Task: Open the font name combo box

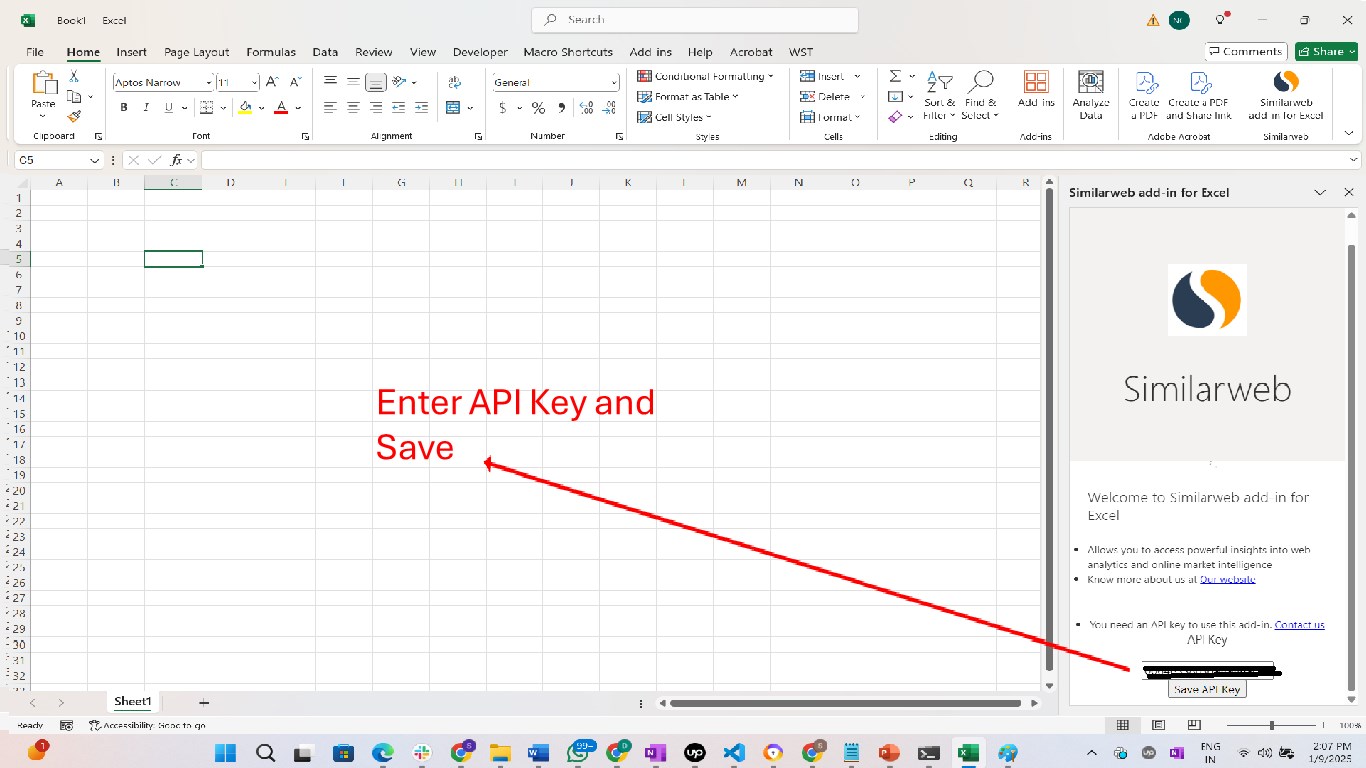Action: click(163, 82)
